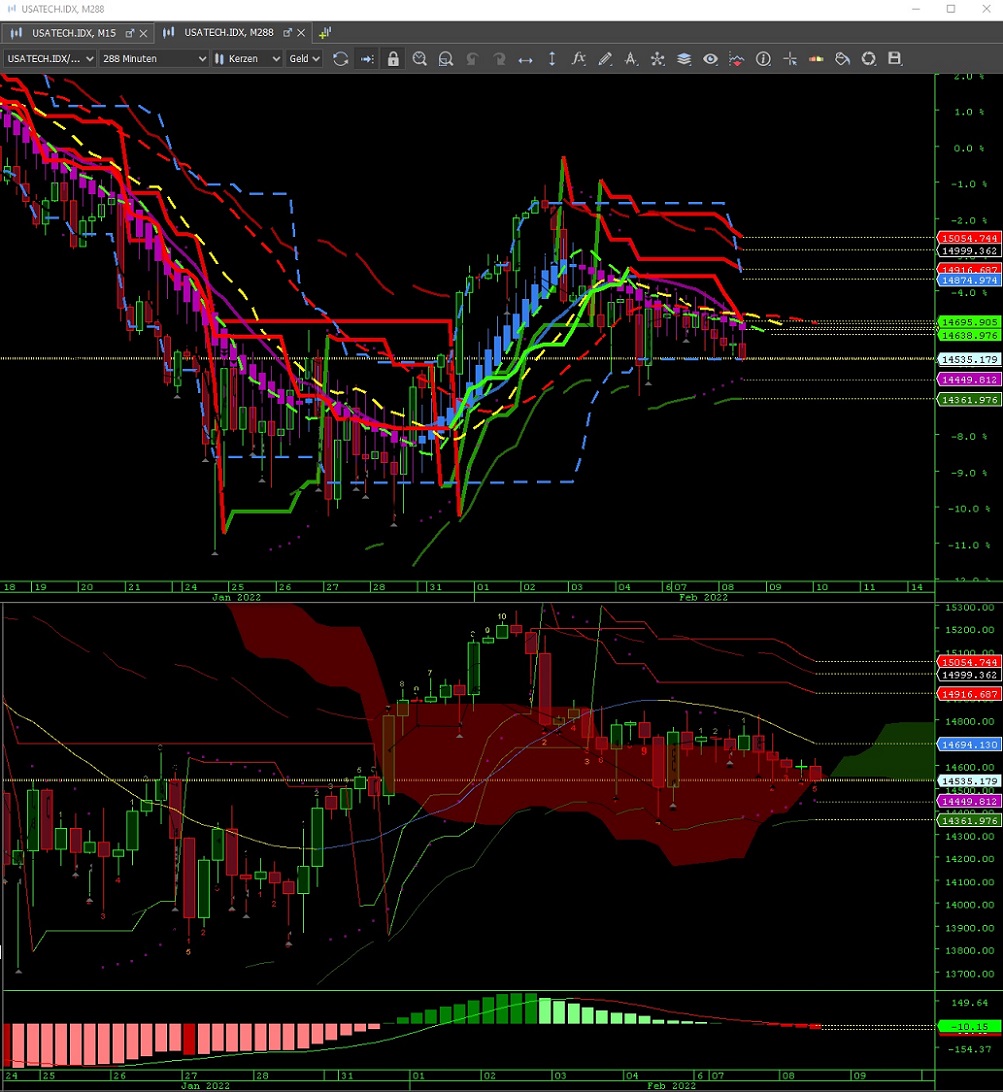Open the 288 Minuten period dropdown
The height and width of the screenshot is (1092, 1003).
[x=154, y=59]
